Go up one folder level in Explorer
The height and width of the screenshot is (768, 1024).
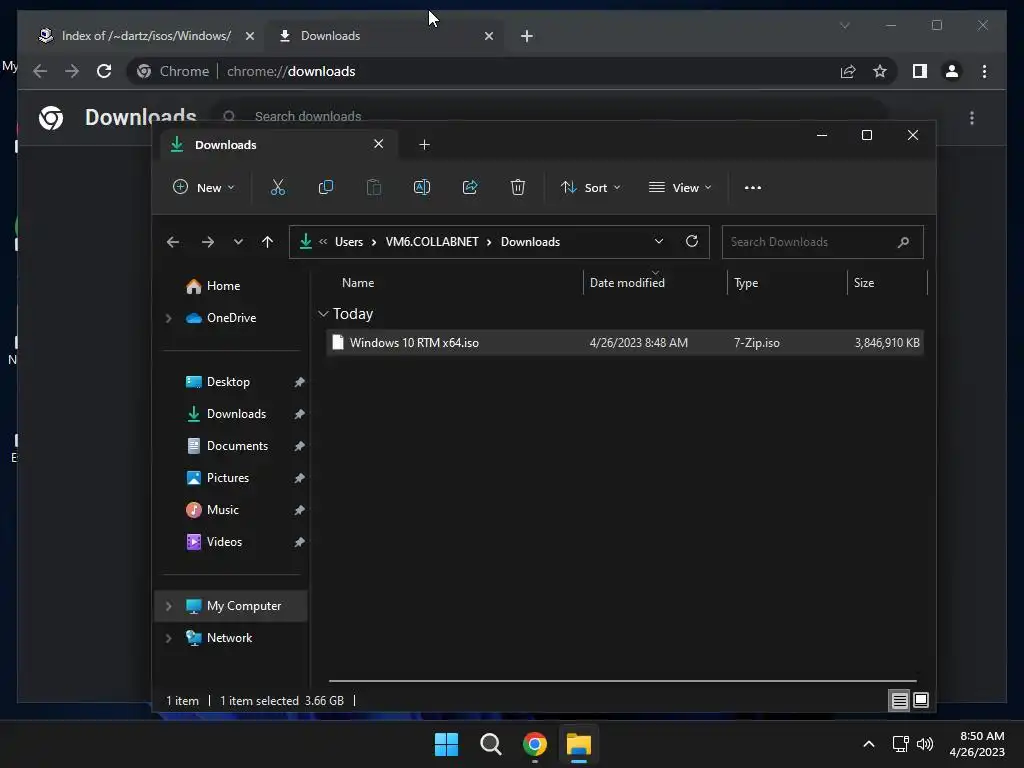[x=267, y=242]
